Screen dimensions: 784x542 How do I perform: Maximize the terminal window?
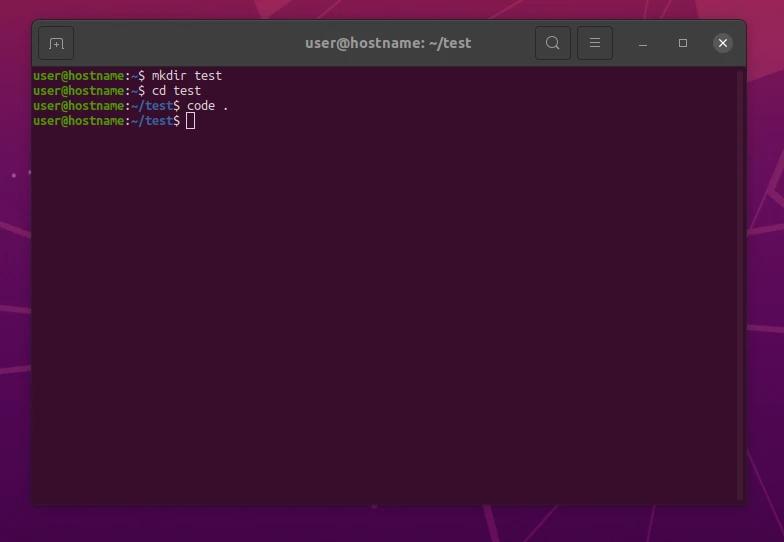[x=683, y=44]
